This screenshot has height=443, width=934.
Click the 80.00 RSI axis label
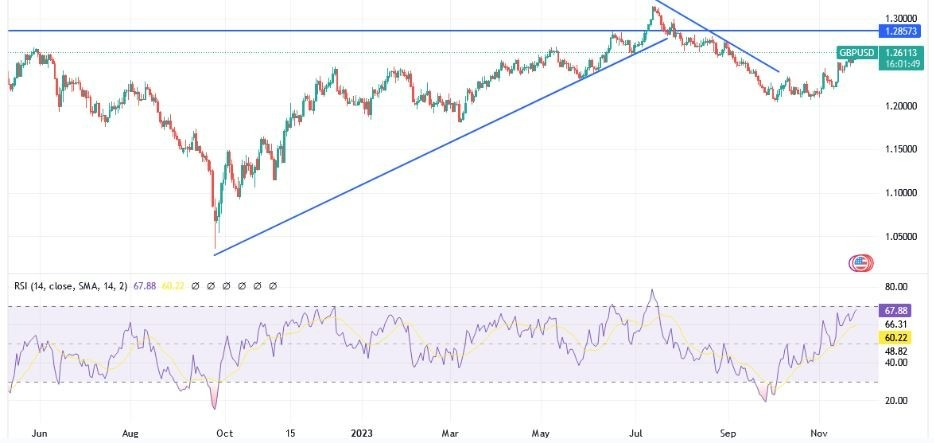pyautogui.click(x=896, y=286)
